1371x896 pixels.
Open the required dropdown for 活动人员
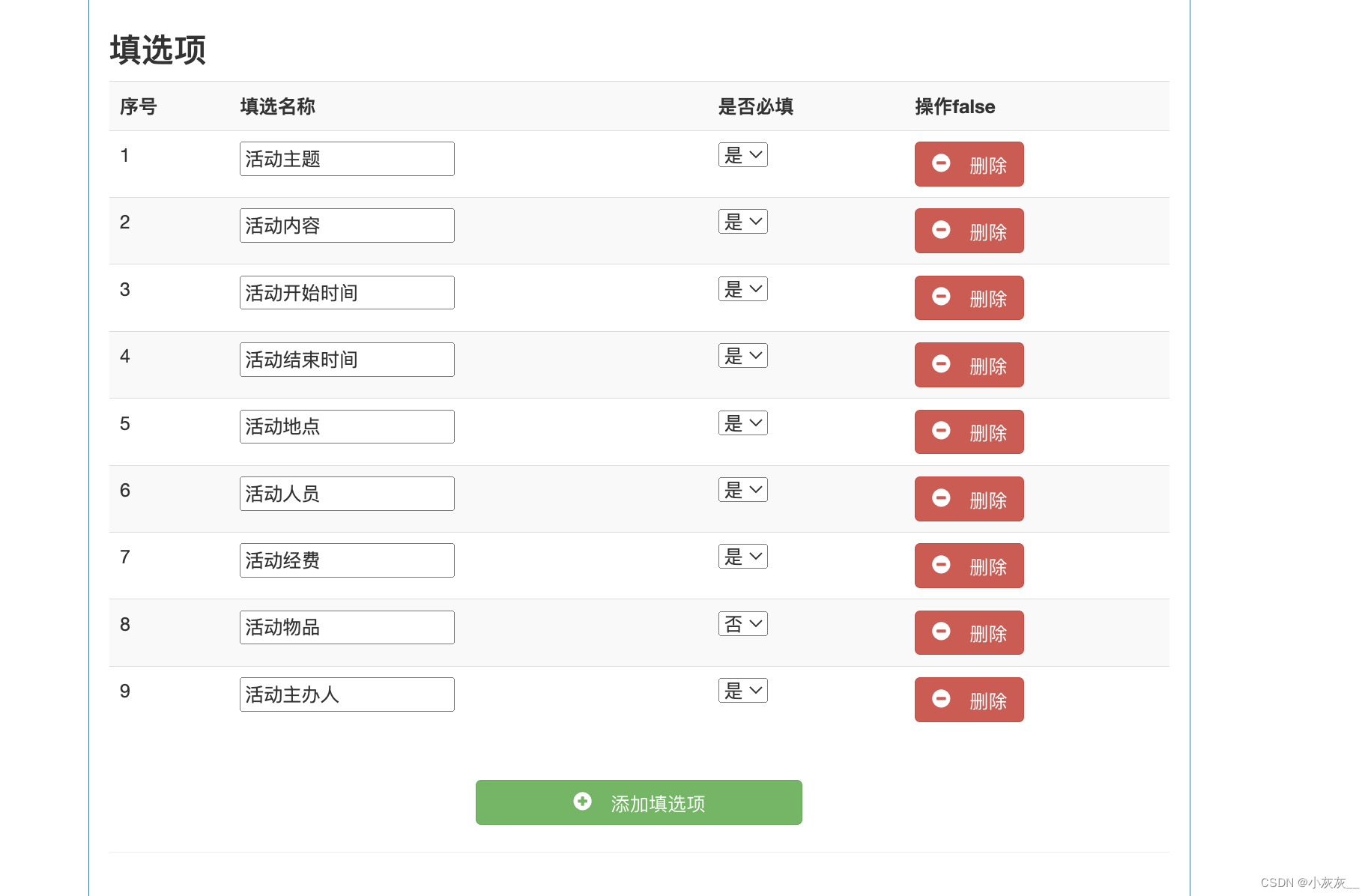pyautogui.click(x=742, y=489)
